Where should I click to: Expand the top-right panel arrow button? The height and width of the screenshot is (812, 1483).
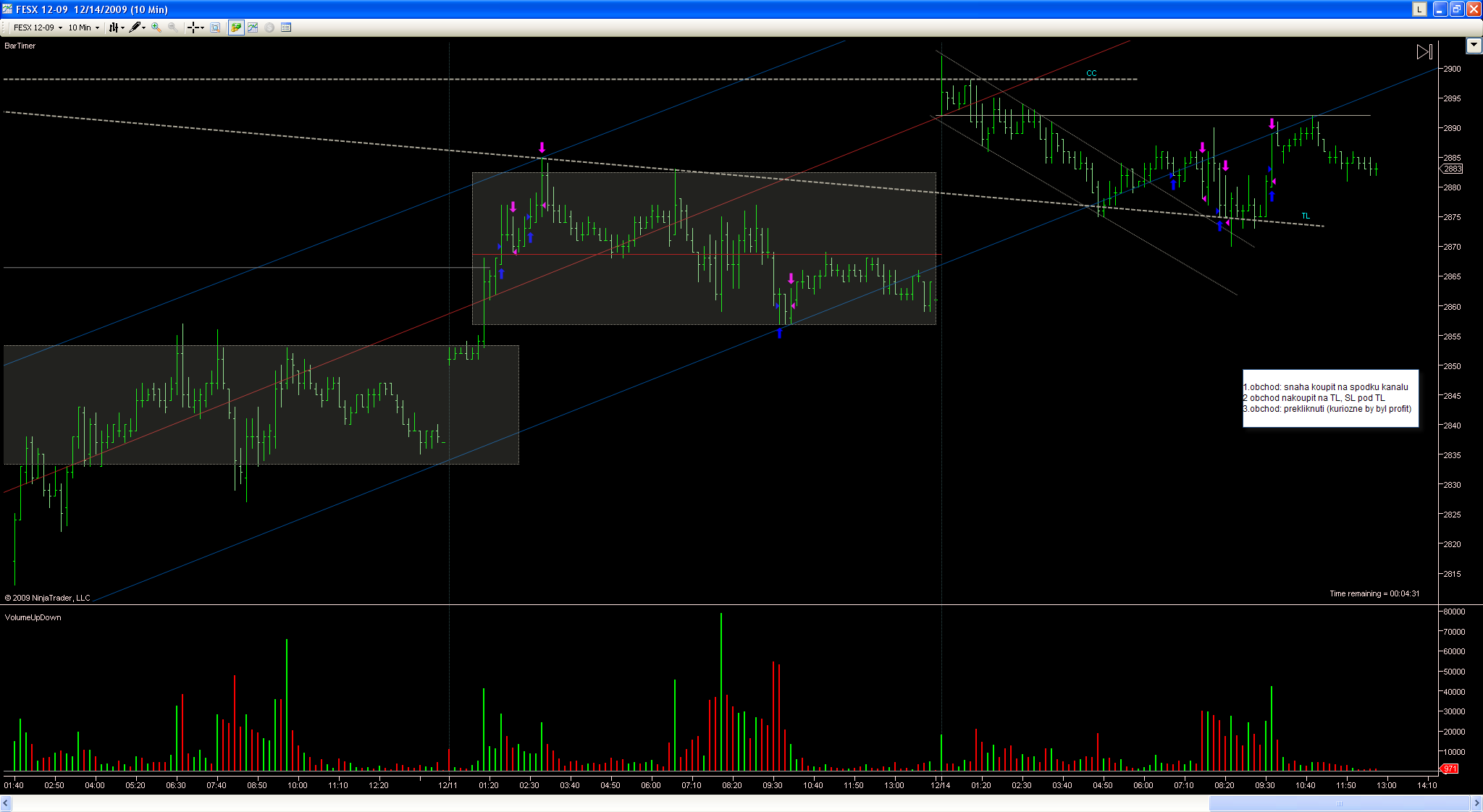point(1474,46)
